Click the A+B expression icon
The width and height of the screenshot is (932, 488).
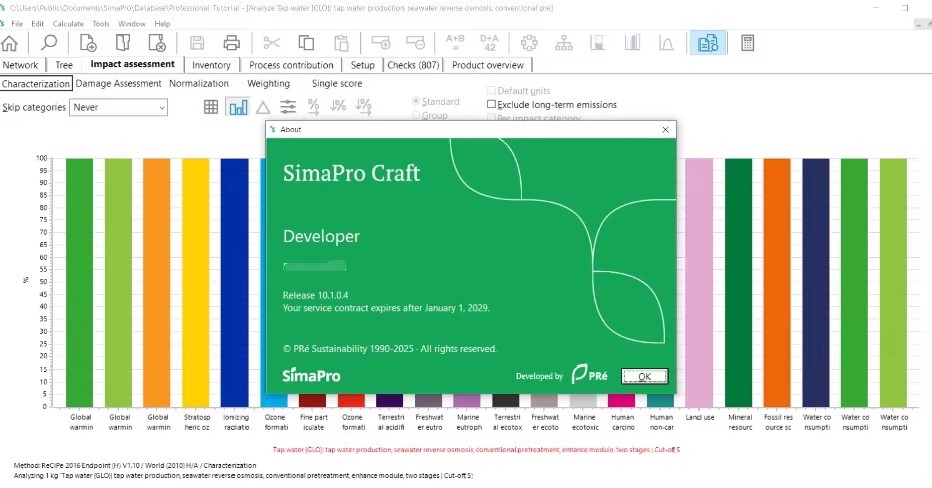click(455, 43)
